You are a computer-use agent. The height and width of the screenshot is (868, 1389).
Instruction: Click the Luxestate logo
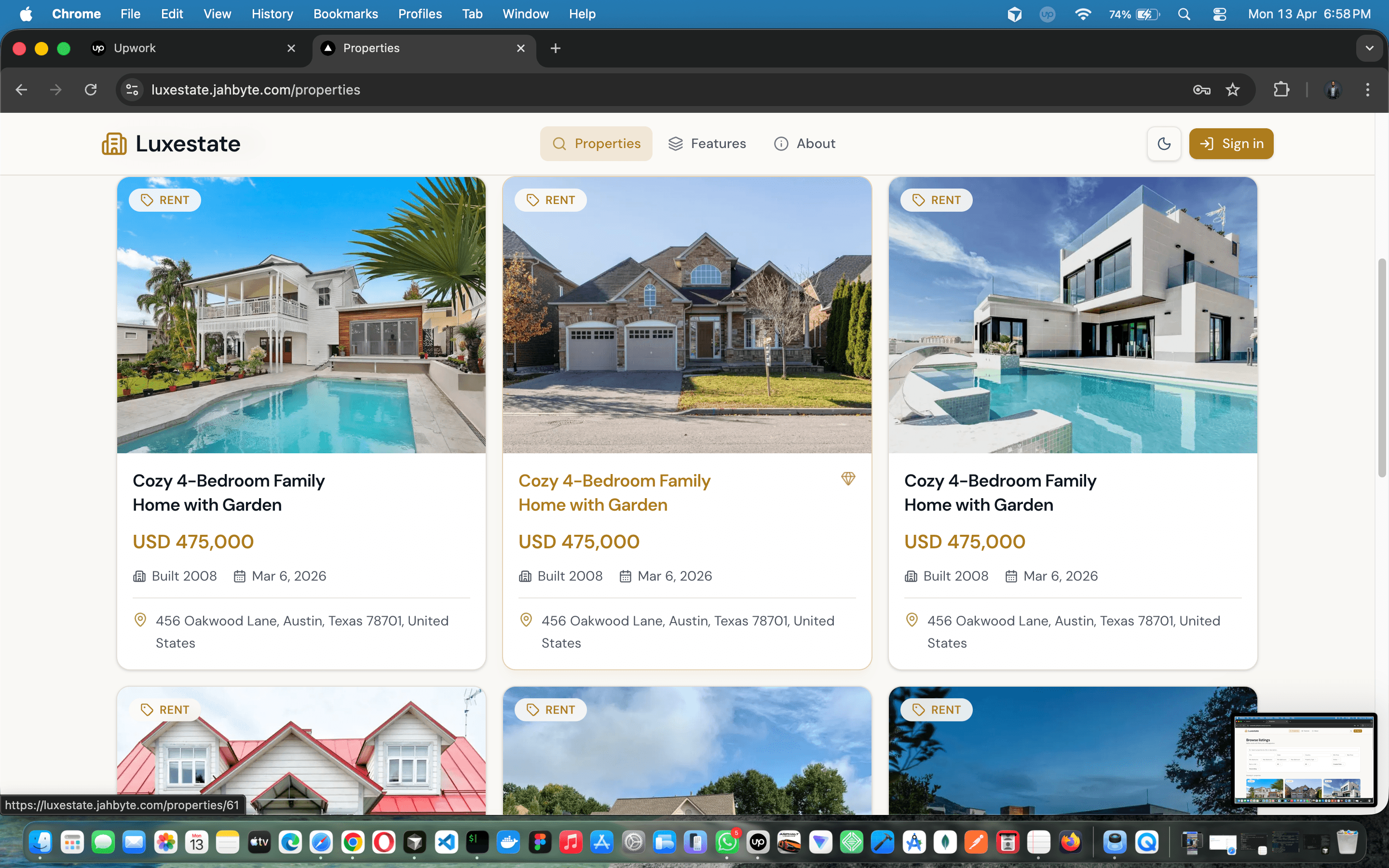[170, 144]
